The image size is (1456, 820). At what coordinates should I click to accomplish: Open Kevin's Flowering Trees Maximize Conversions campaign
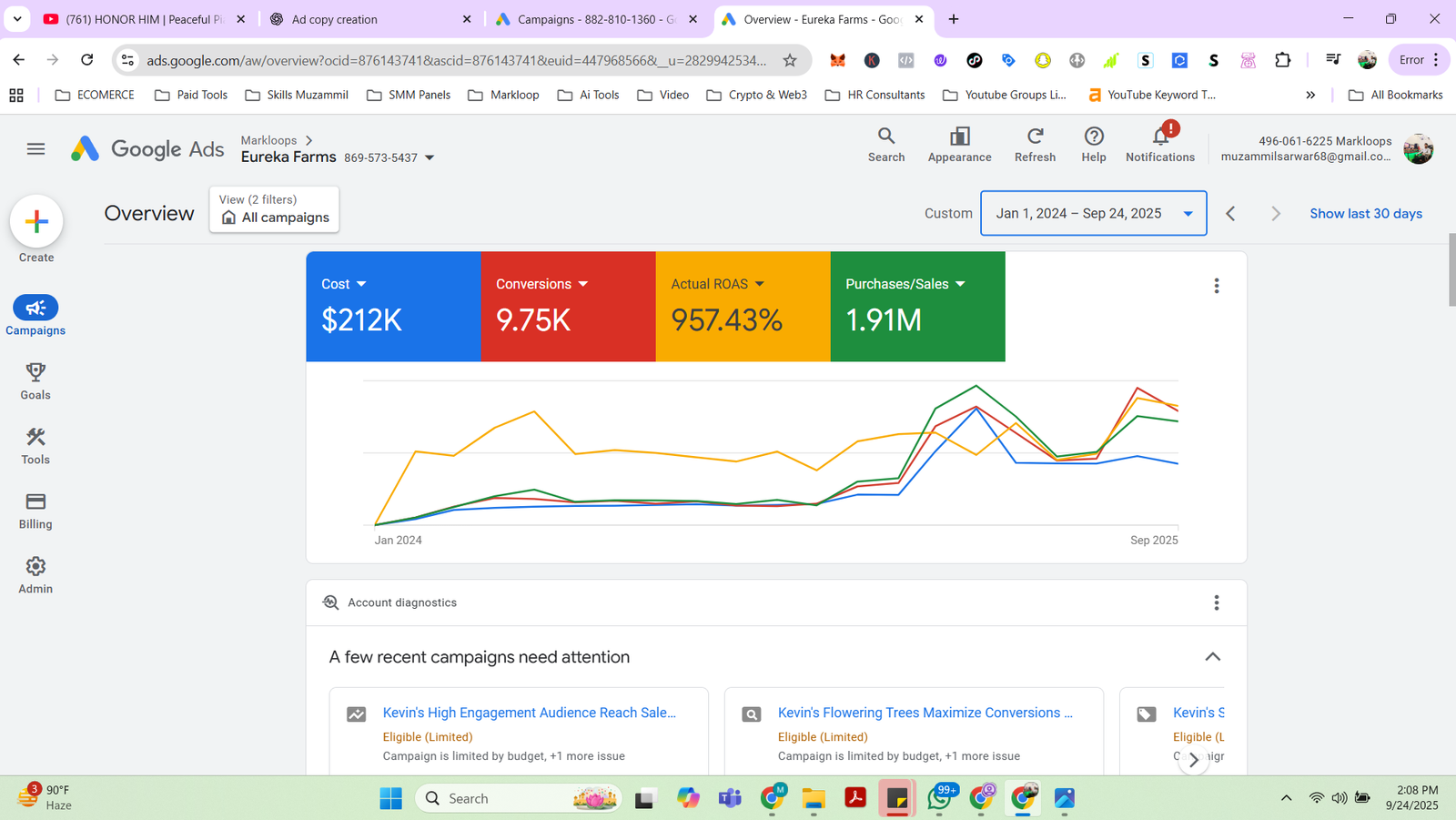[x=925, y=713]
